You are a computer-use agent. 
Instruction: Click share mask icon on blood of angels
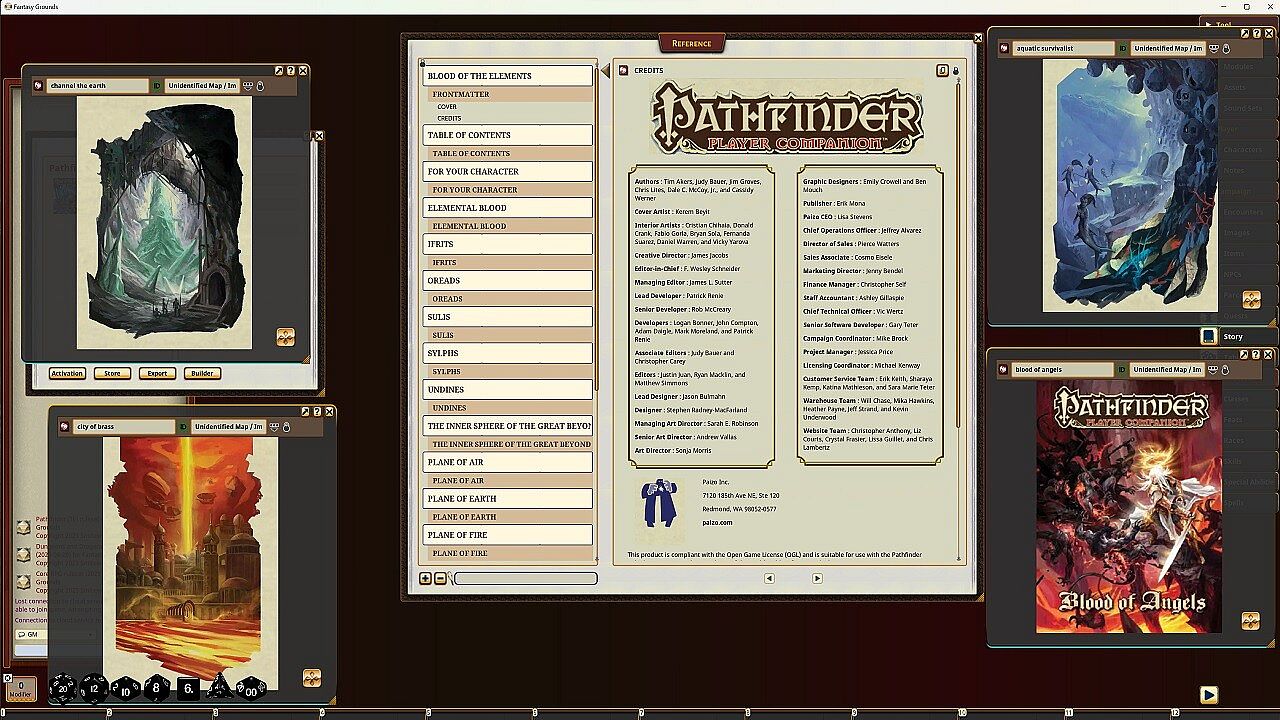pos(1214,370)
